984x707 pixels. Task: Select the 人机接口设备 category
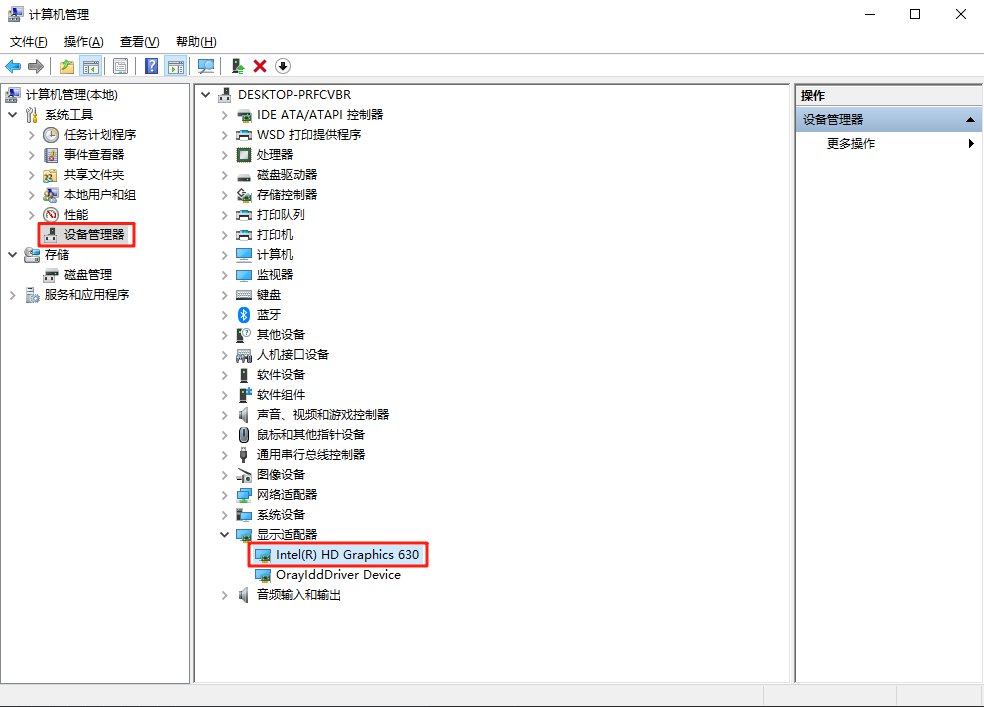[x=292, y=354]
